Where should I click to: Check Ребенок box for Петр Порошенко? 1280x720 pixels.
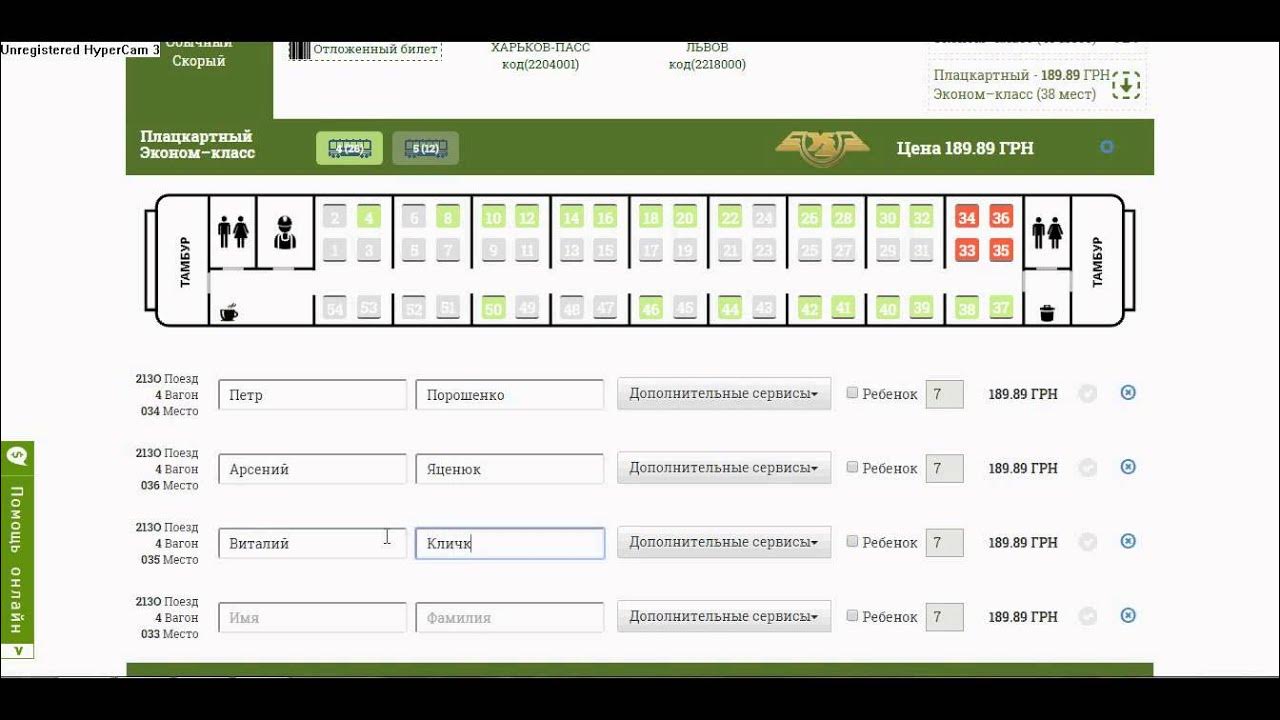pyautogui.click(x=853, y=393)
